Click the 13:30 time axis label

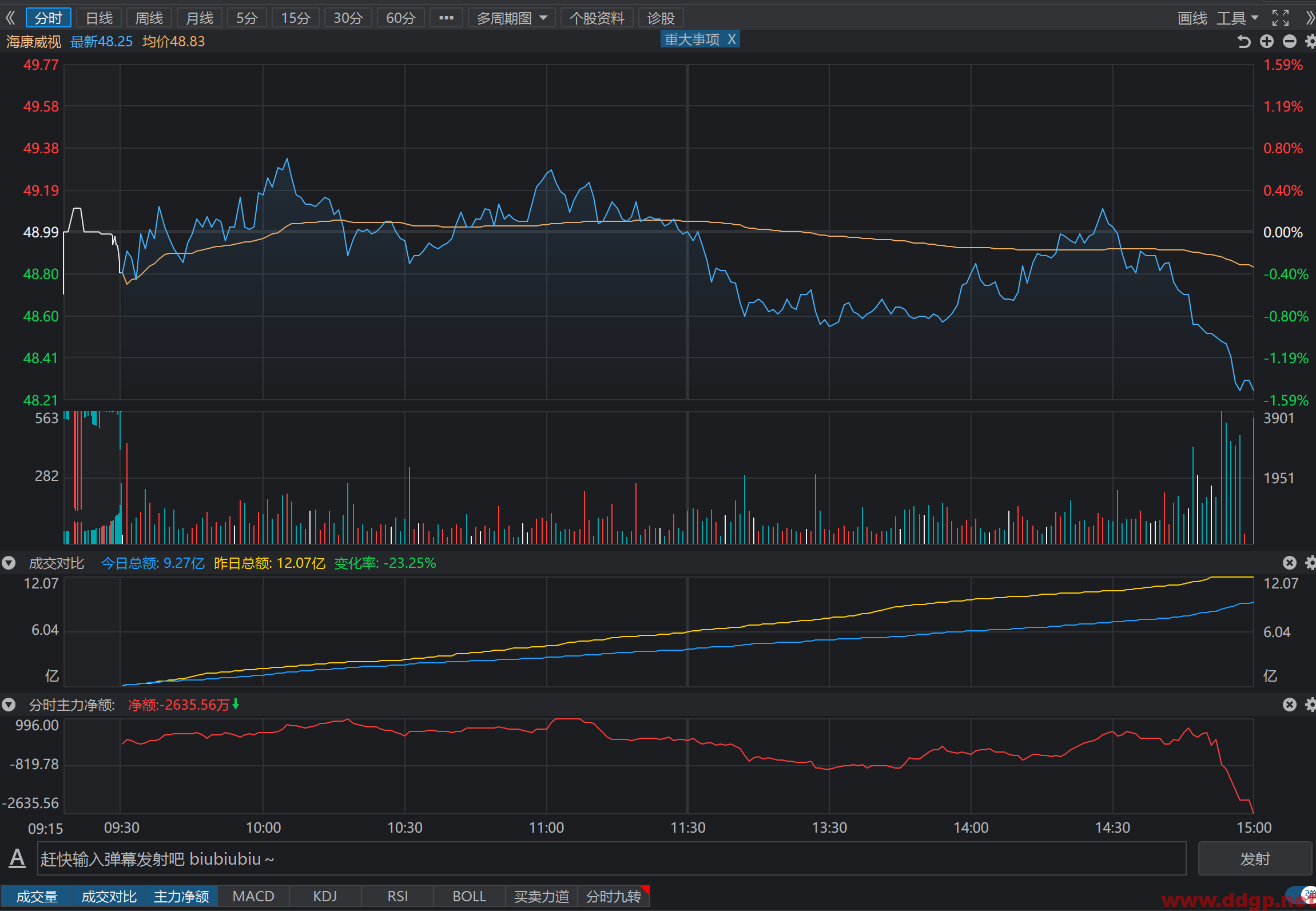pos(829,828)
